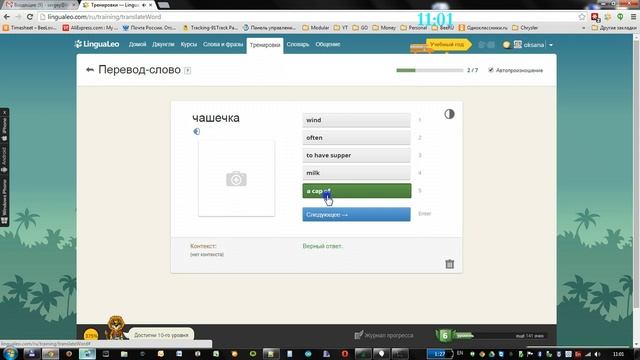Image resolution: width=640 pixels, height=360 pixels.
Task: Play pronunciation speaker icon under чашечка
Action: [196, 131]
